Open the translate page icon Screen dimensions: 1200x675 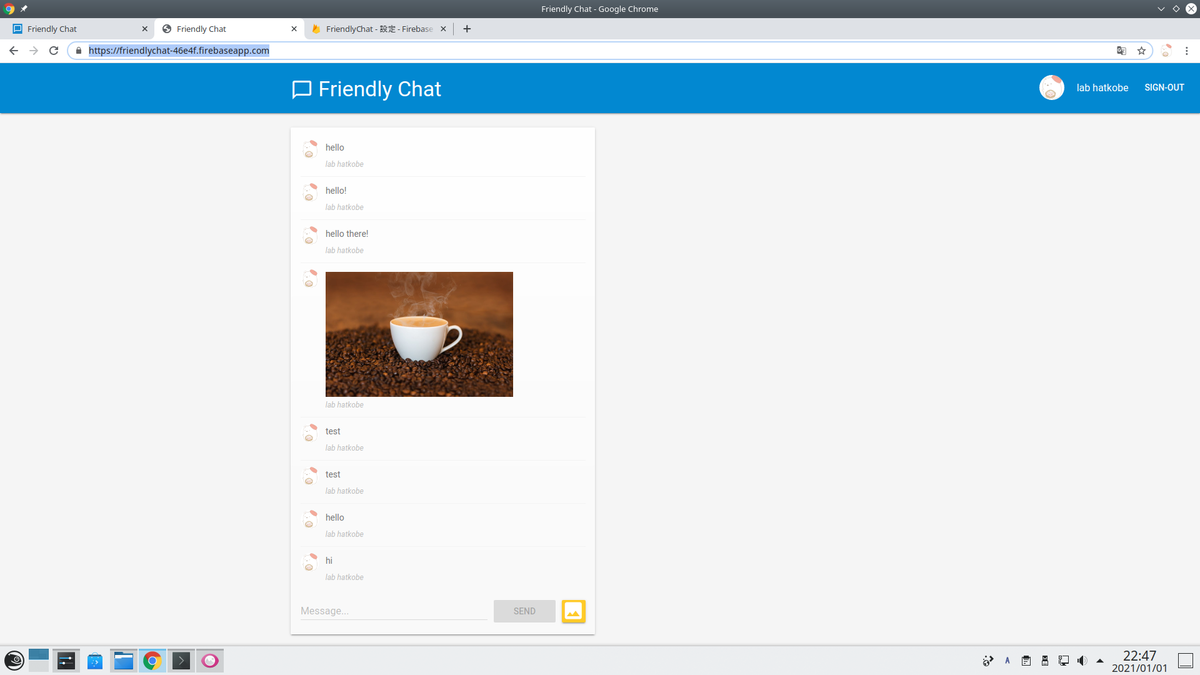click(1121, 50)
